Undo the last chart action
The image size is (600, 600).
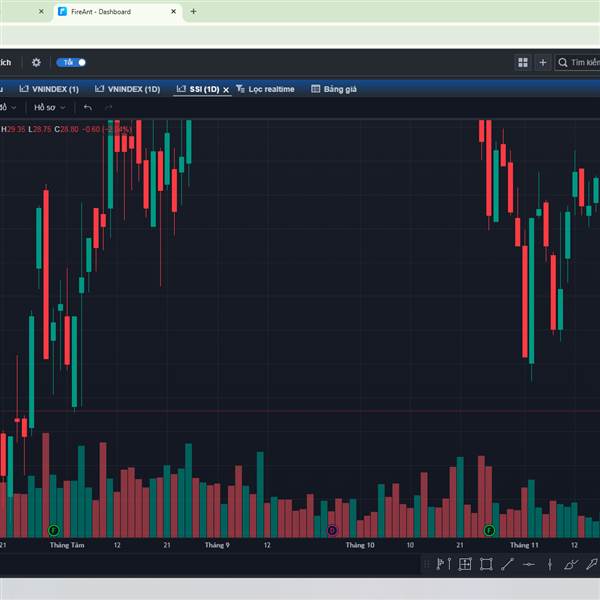[88, 108]
